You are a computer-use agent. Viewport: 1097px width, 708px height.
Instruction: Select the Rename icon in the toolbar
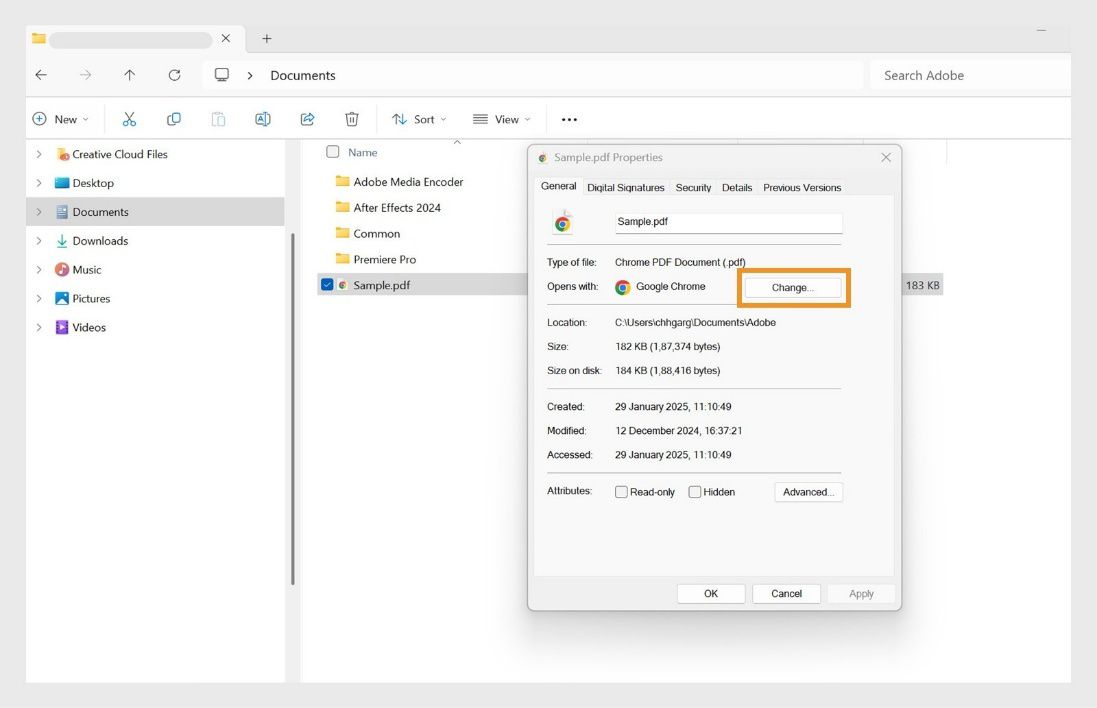coord(263,118)
